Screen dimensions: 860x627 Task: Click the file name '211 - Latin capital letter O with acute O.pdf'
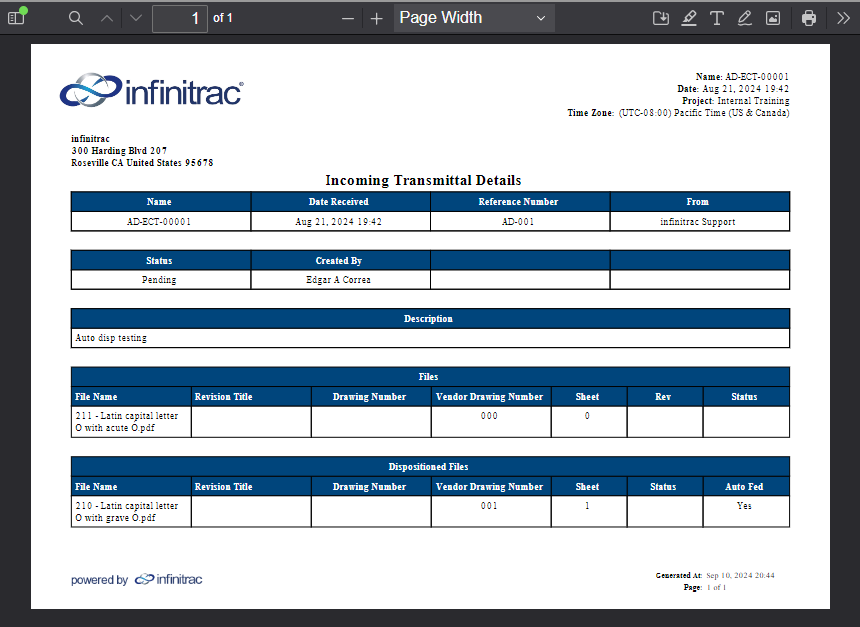(x=127, y=422)
